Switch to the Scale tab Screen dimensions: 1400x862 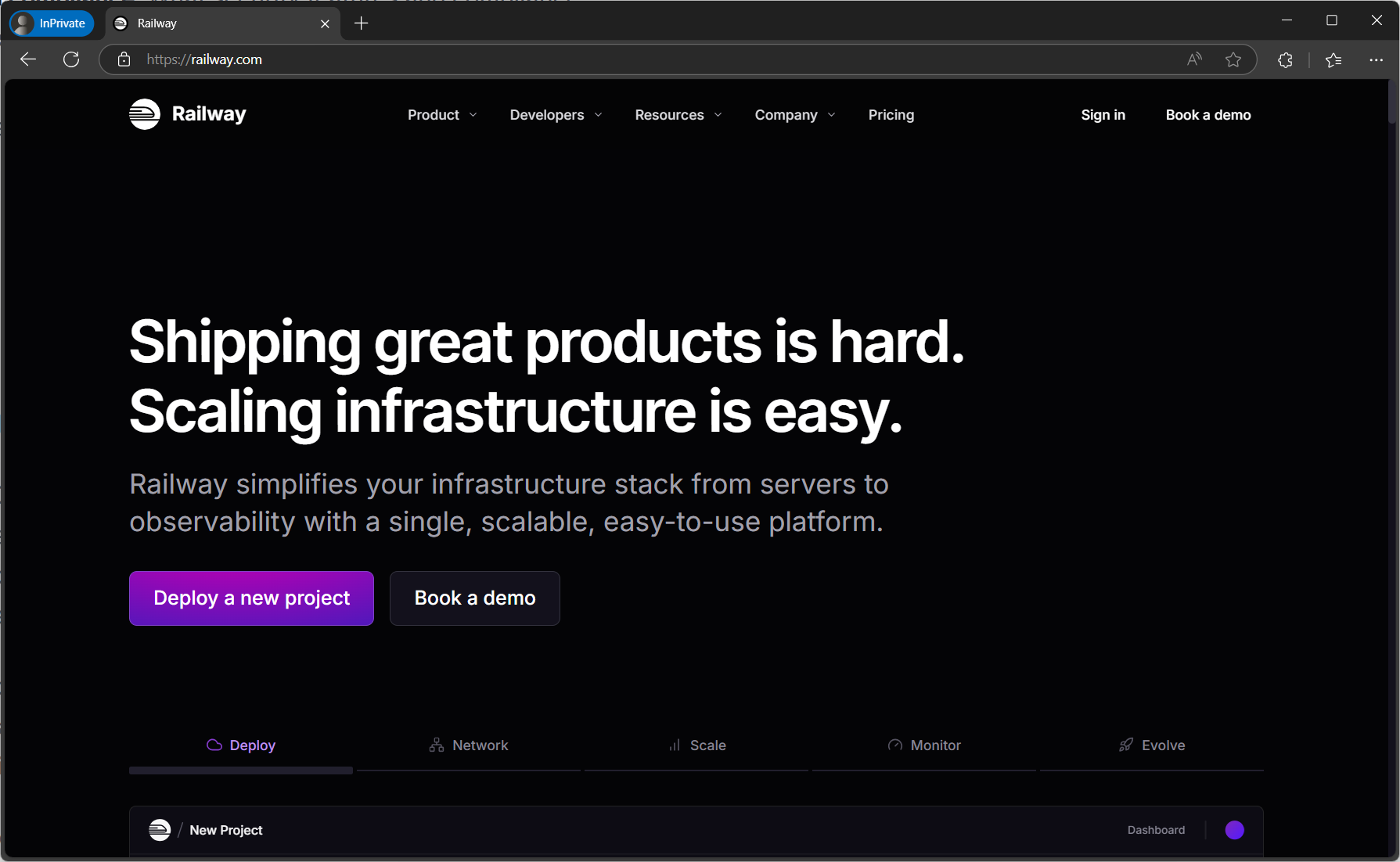(696, 745)
